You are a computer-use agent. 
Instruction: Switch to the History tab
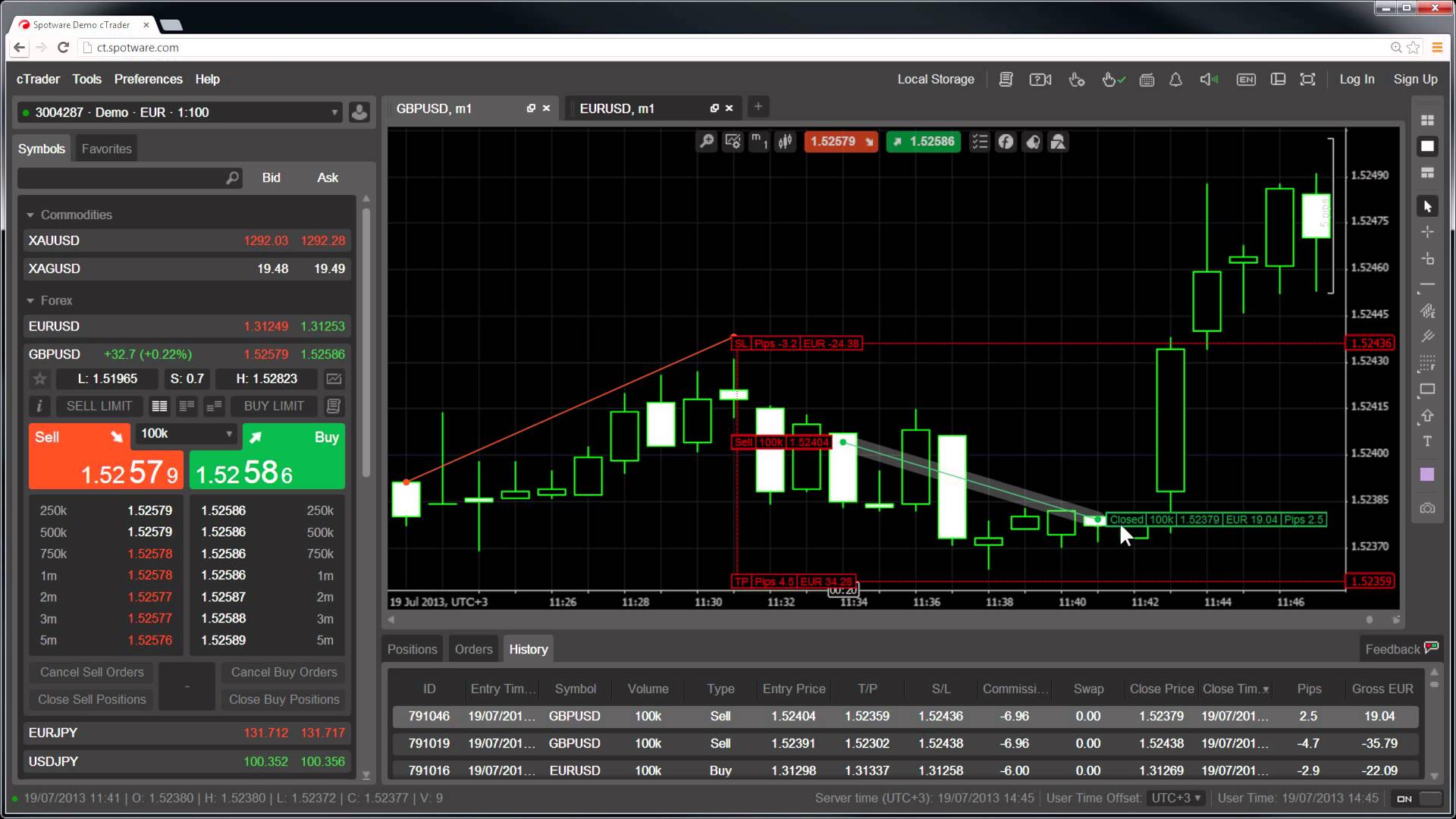529,649
